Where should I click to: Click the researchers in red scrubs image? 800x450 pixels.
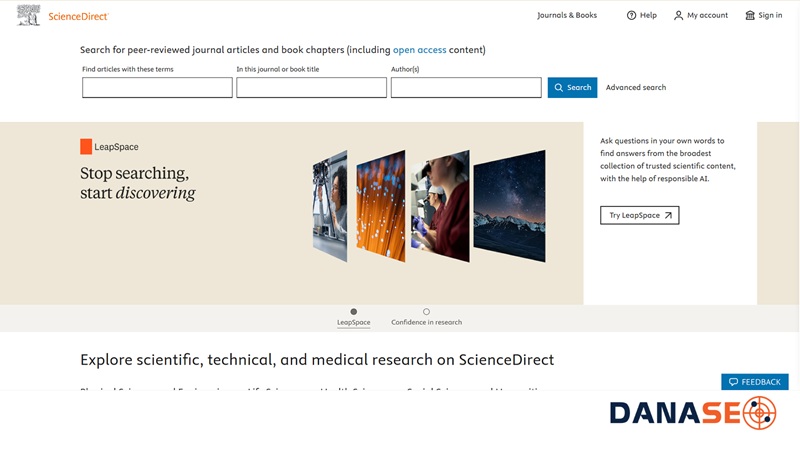[440, 206]
